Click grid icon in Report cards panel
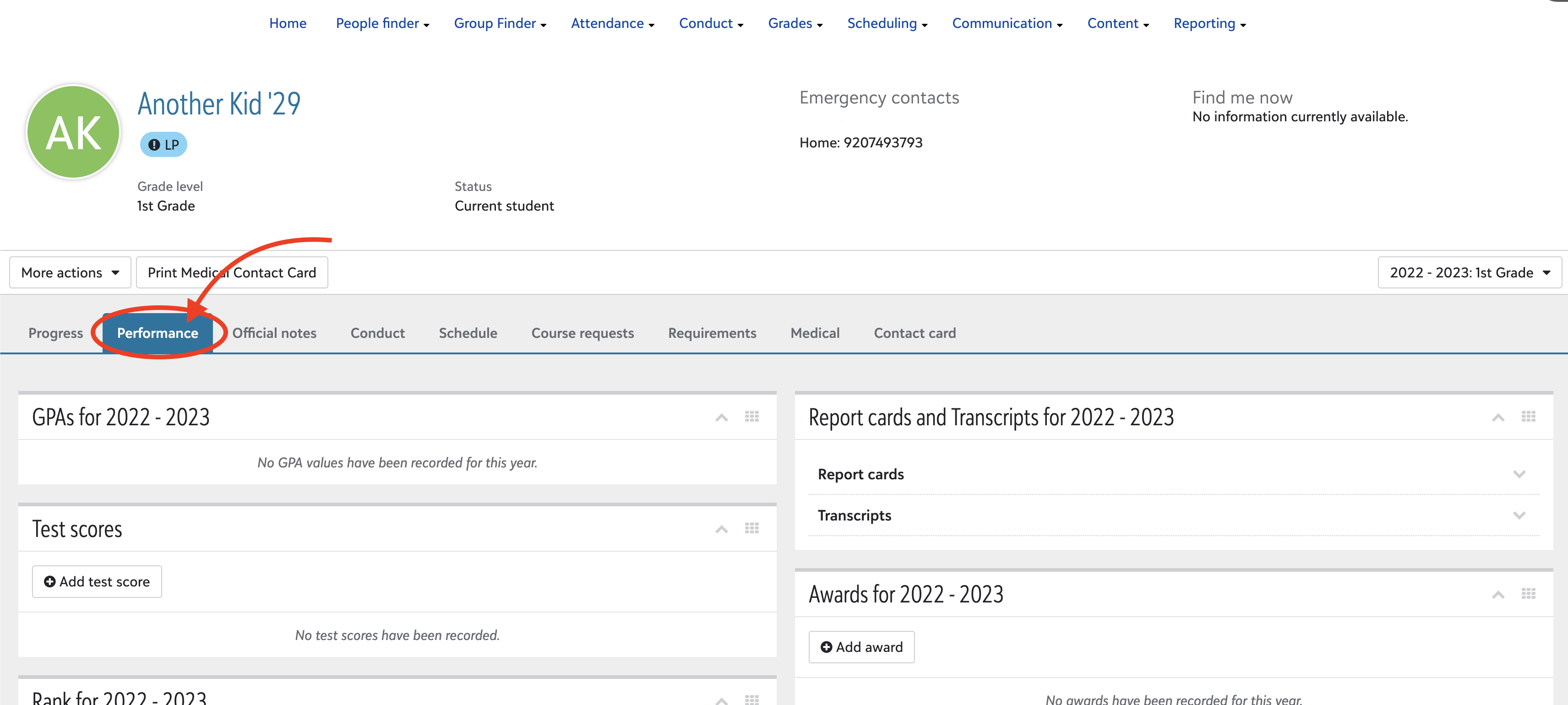 1528,417
